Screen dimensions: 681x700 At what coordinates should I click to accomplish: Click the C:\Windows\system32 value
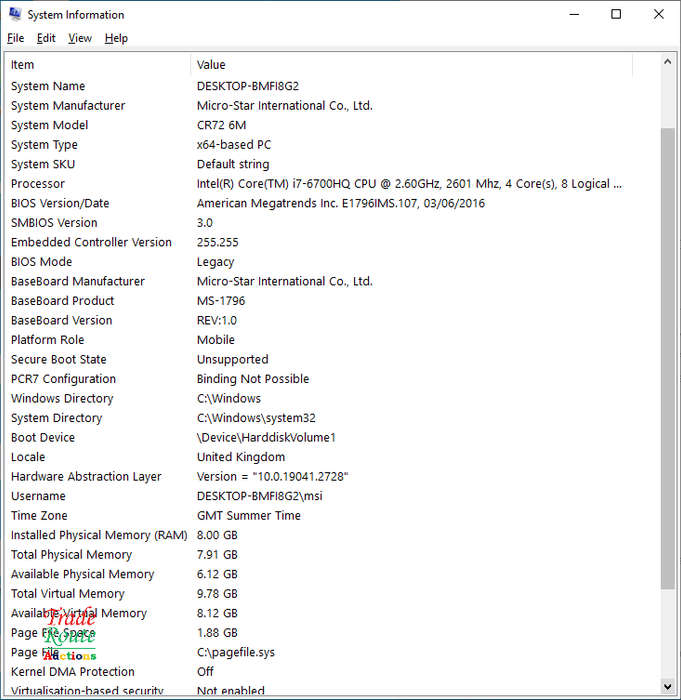256,418
